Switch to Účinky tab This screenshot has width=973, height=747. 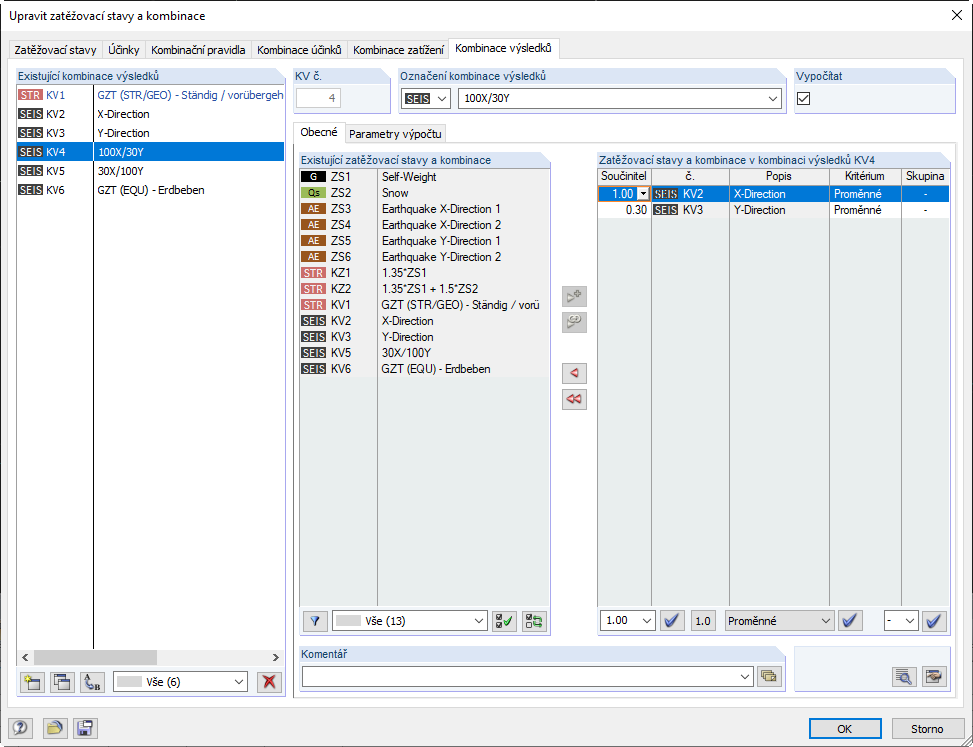(123, 50)
